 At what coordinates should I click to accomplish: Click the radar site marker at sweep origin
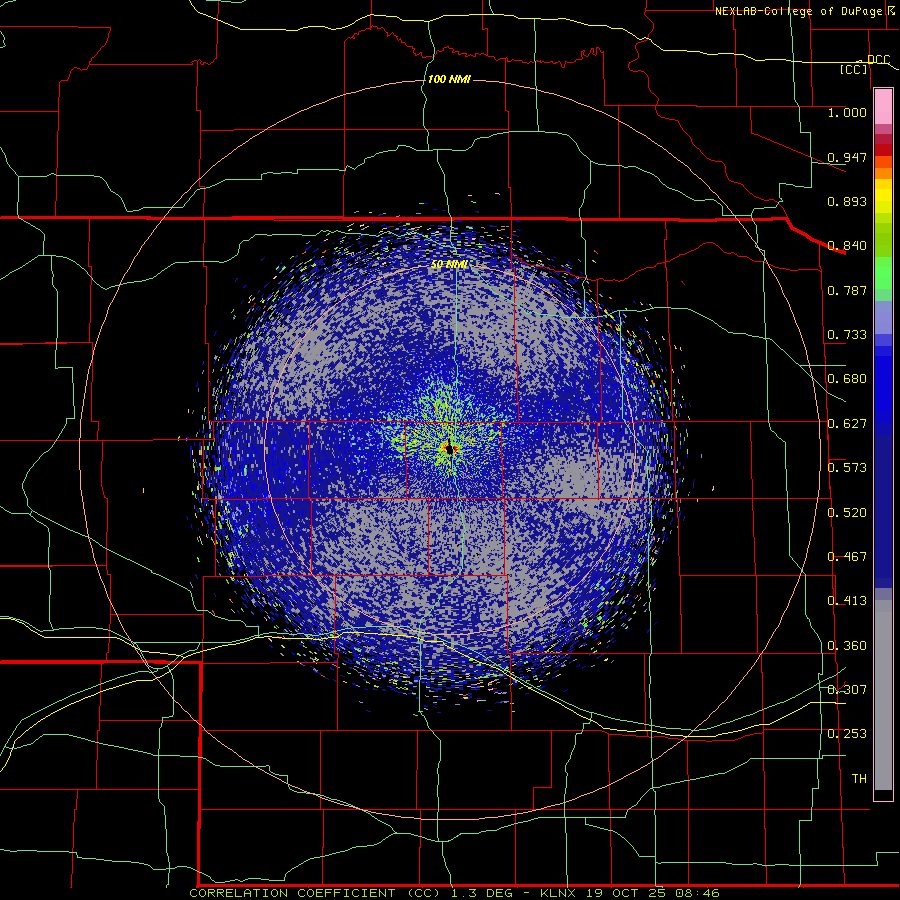tap(449, 448)
